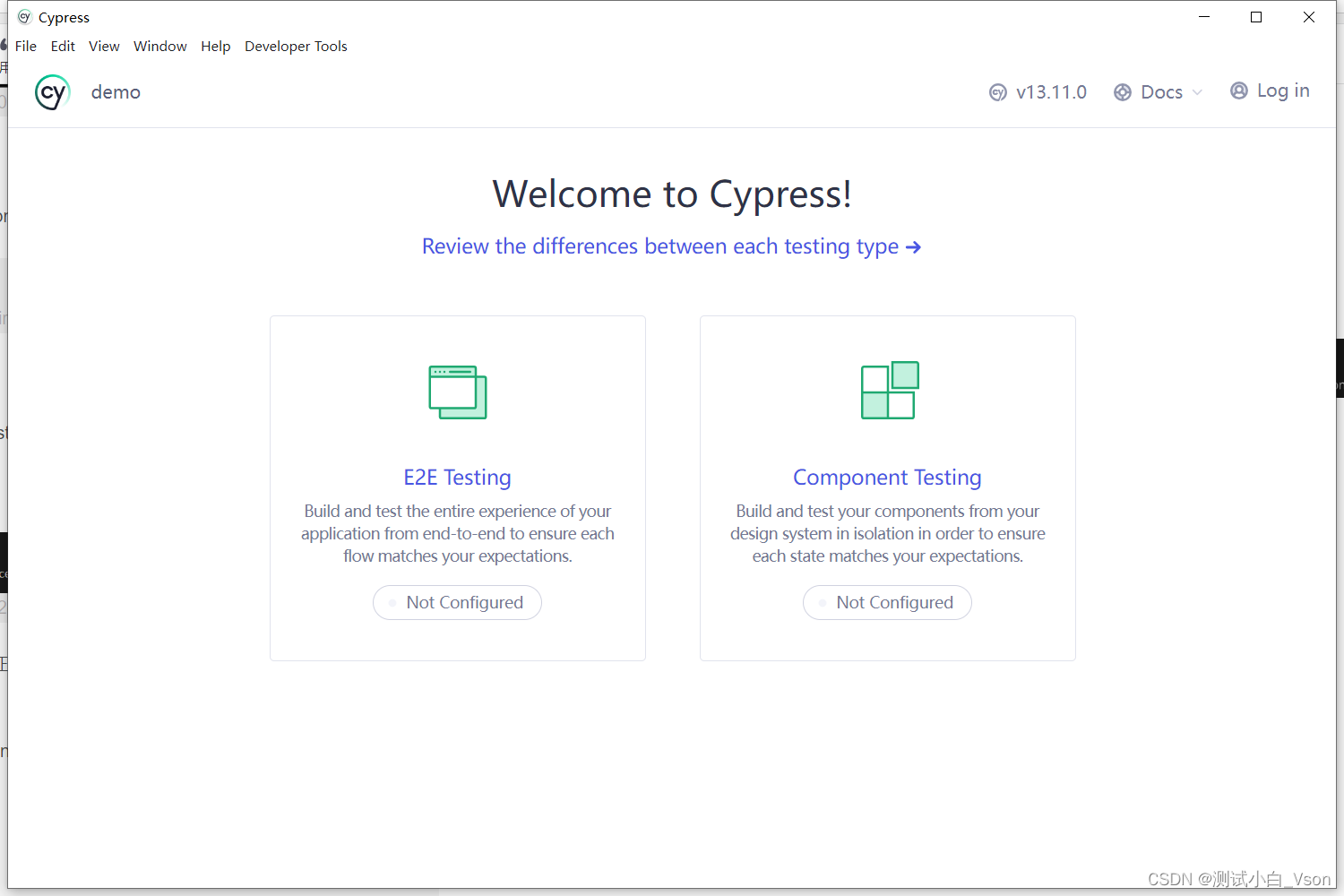Click the v13.11.0 version button
Image resolution: width=1344 pixels, height=896 pixels.
pos(1038,92)
